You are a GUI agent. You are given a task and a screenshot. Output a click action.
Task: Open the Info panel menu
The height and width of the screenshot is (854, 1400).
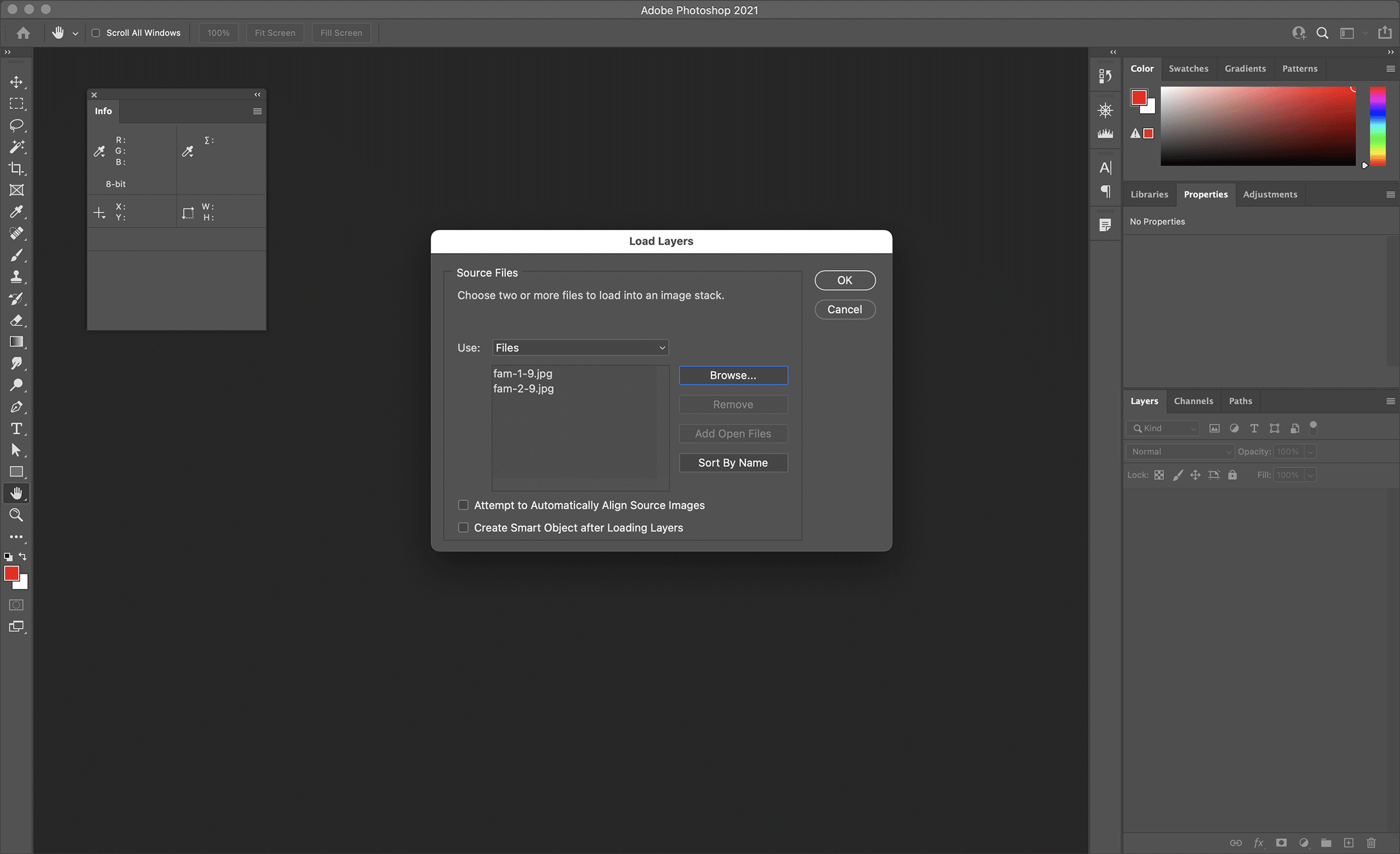(x=257, y=111)
